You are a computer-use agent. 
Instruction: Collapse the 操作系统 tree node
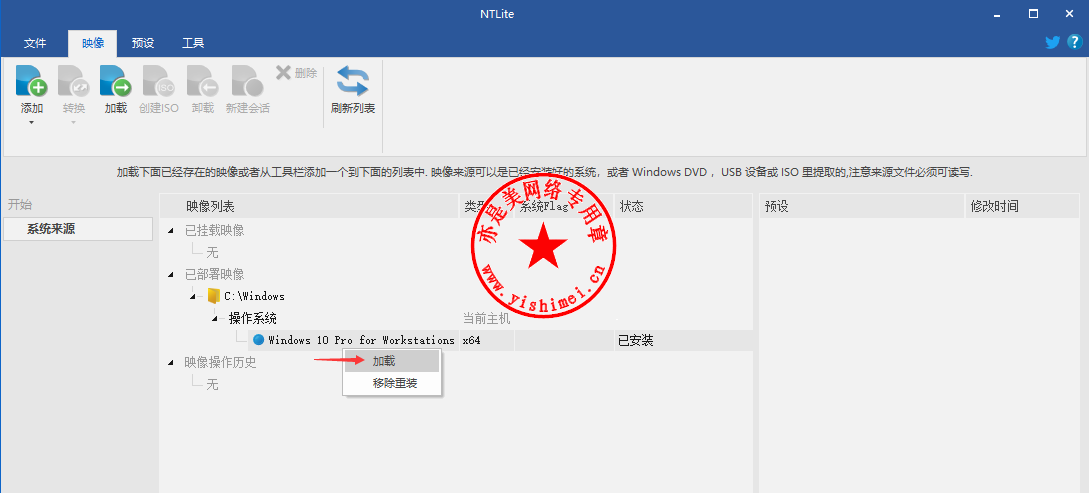tap(215, 319)
